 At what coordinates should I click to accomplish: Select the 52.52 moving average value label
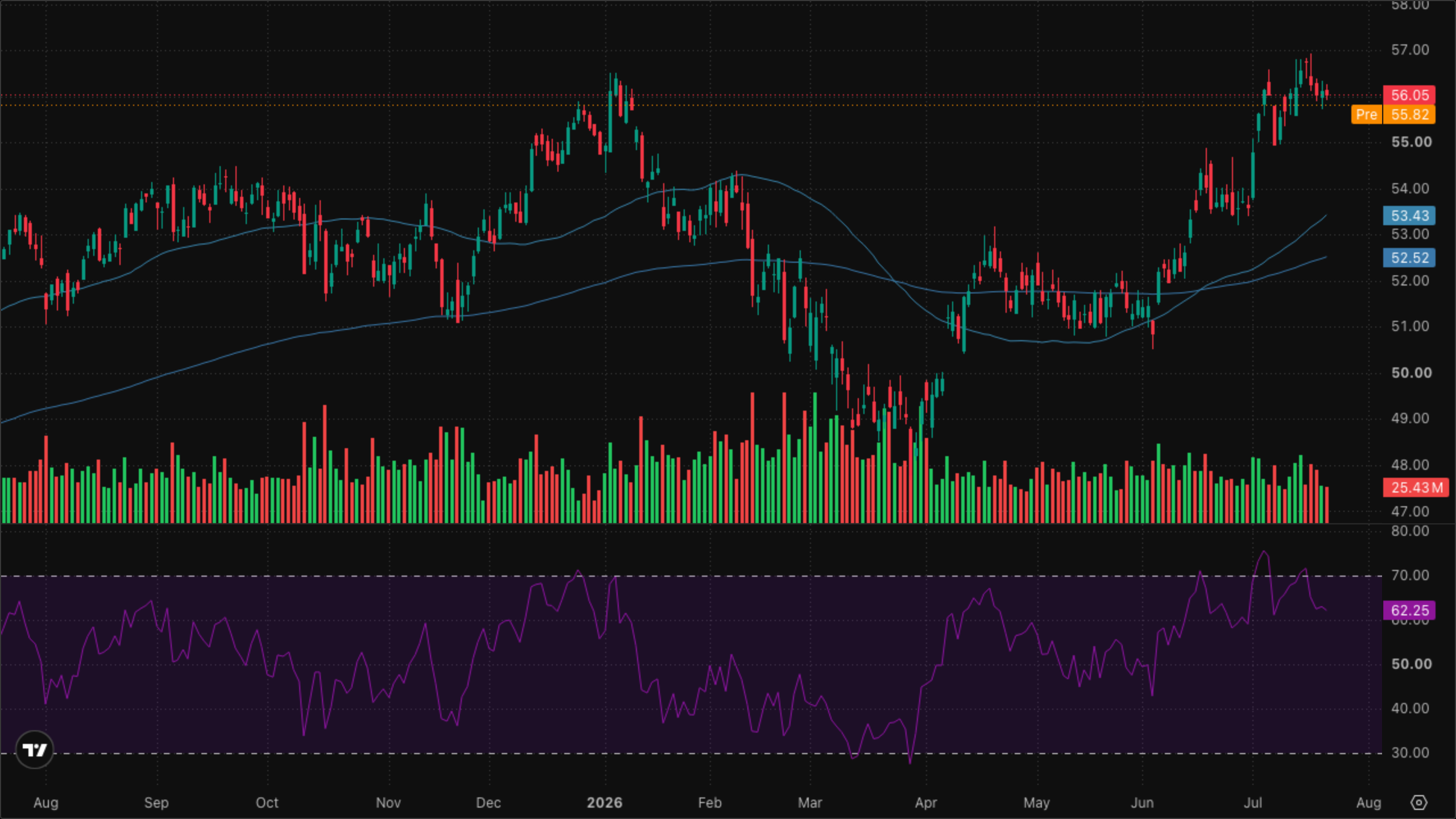[x=1409, y=258]
